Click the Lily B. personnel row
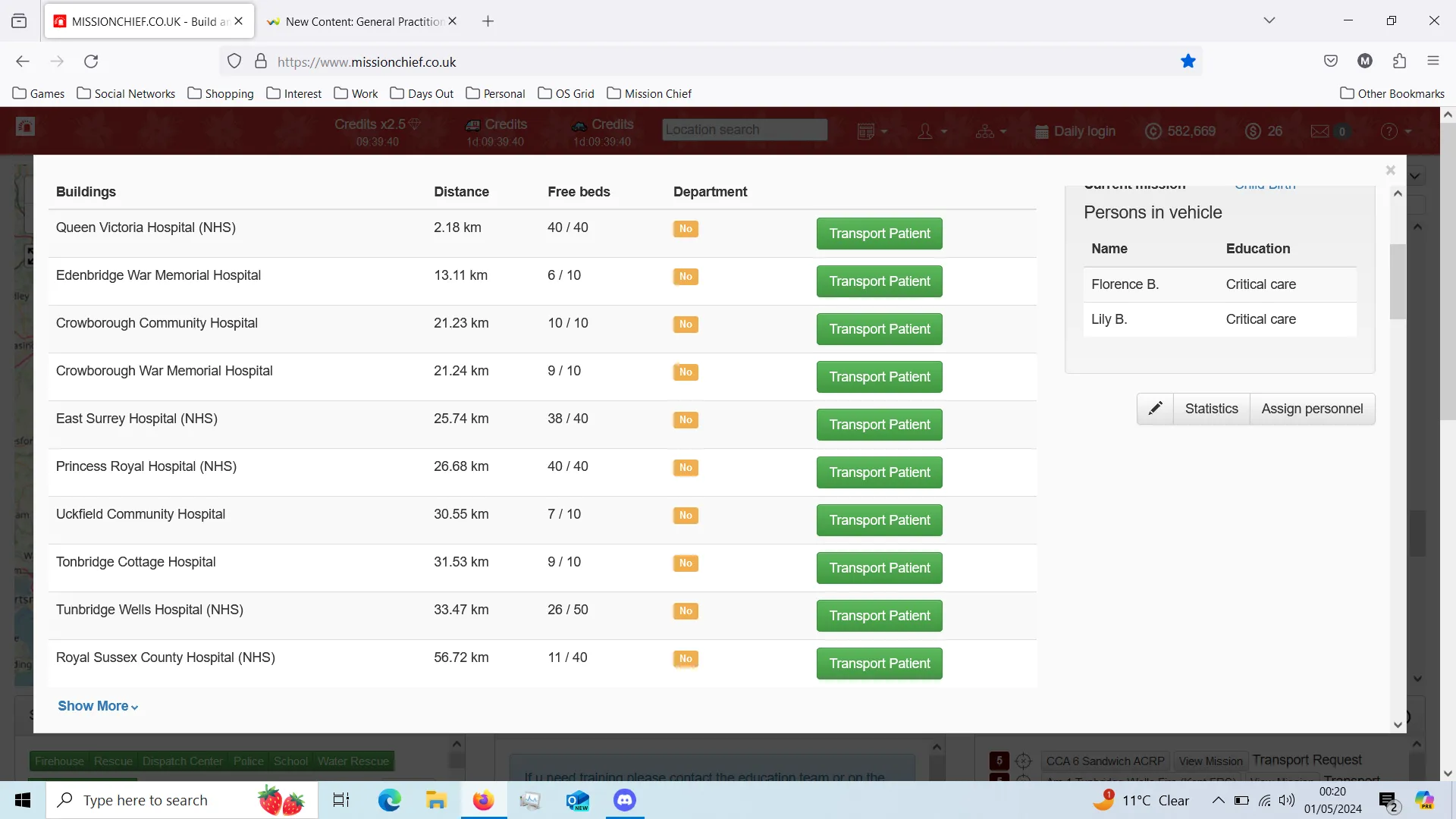 click(x=1219, y=319)
